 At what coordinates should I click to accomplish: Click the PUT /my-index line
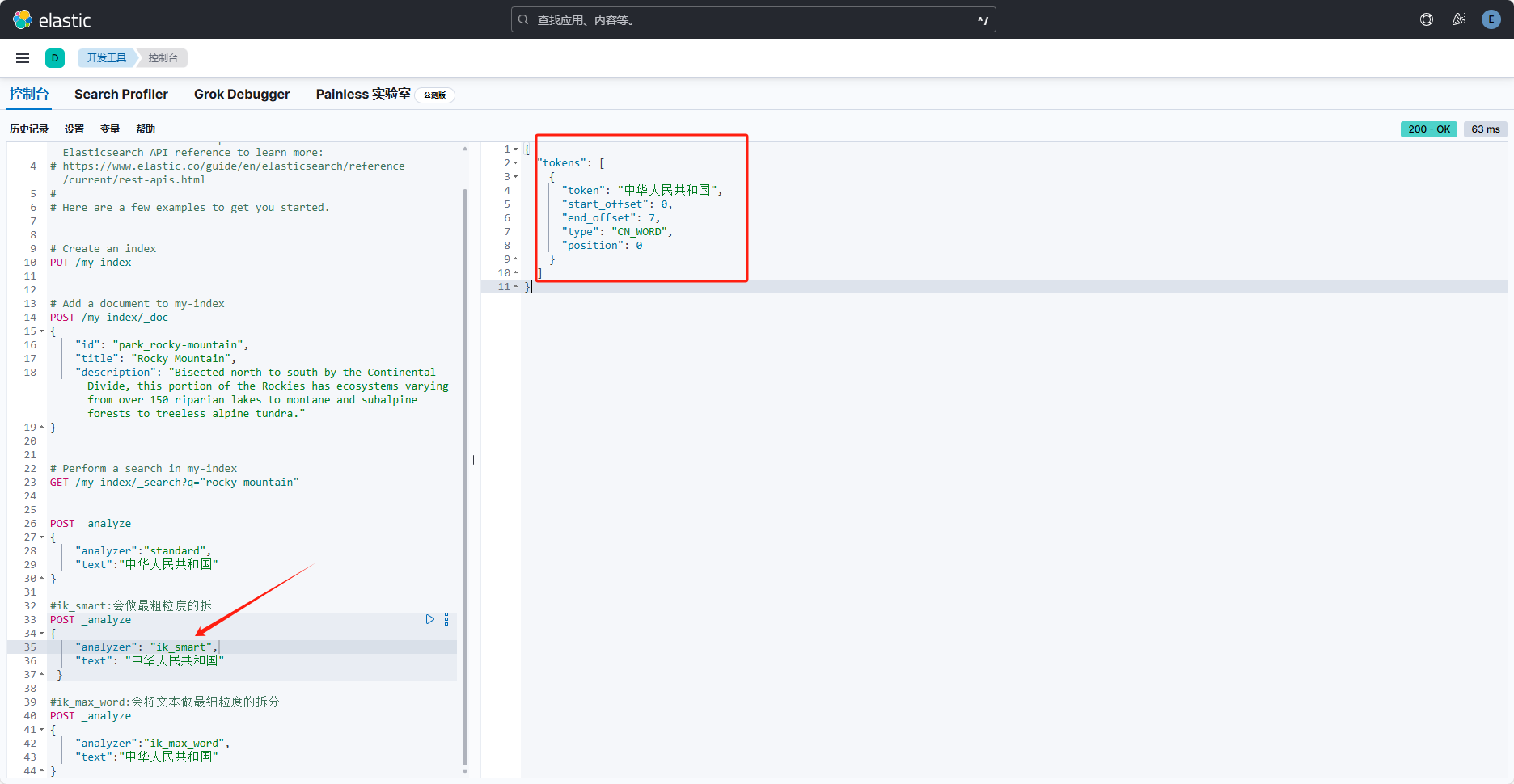(x=91, y=263)
